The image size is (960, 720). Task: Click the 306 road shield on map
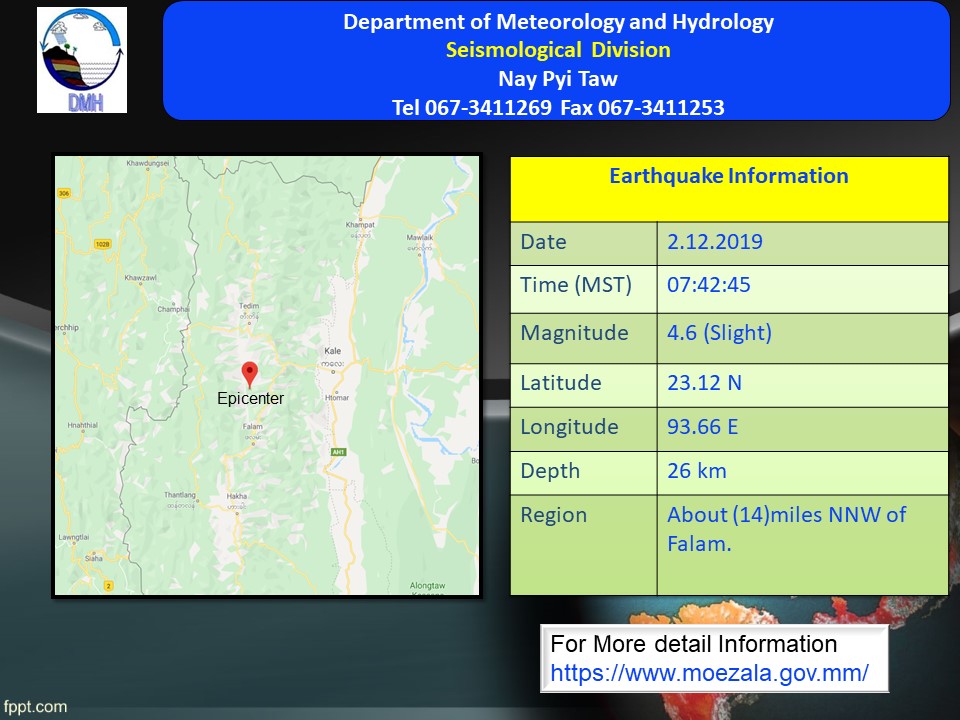coord(63,193)
